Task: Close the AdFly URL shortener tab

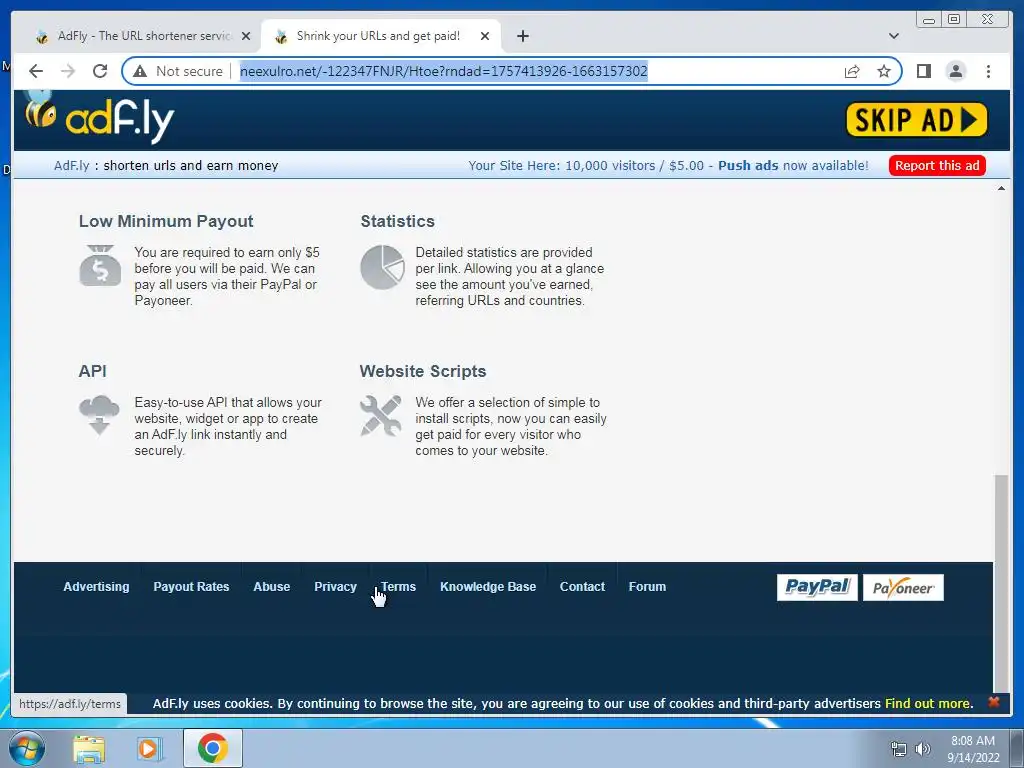Action: 246,37
